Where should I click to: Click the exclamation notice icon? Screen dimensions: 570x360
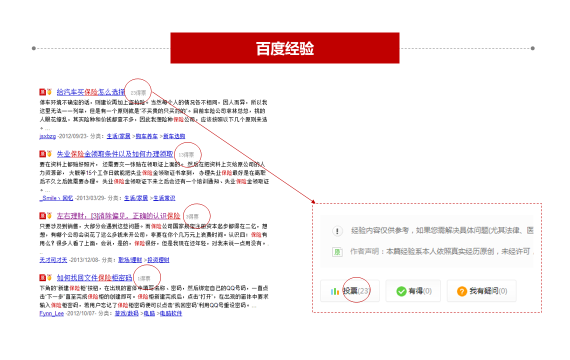point(337,231)
